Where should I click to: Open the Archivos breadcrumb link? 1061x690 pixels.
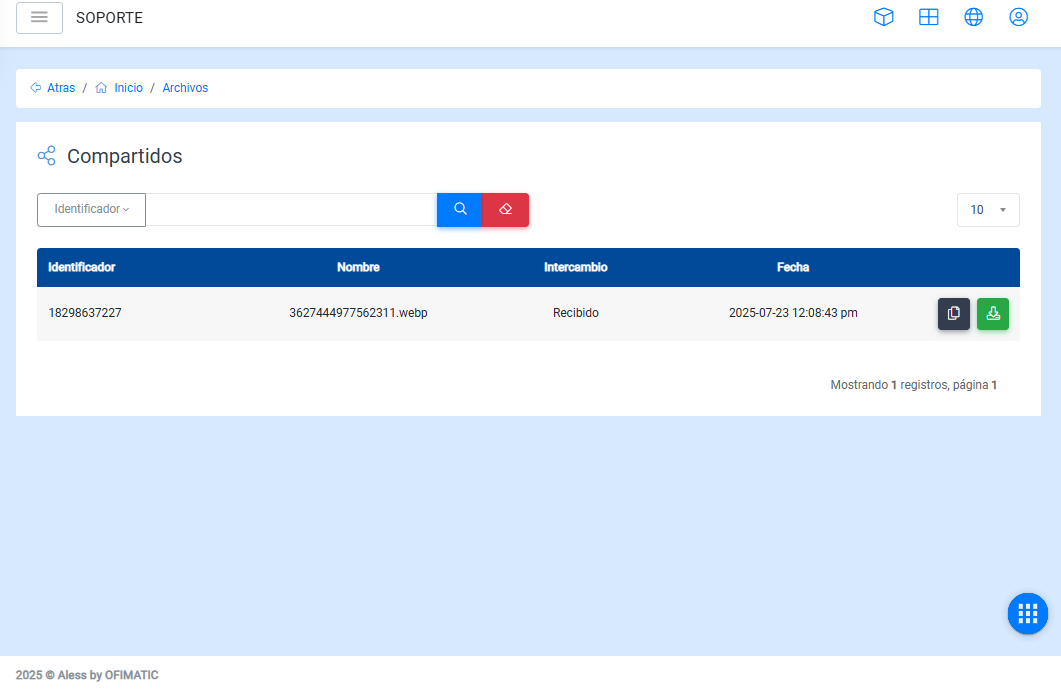click(x=185, y=88)
